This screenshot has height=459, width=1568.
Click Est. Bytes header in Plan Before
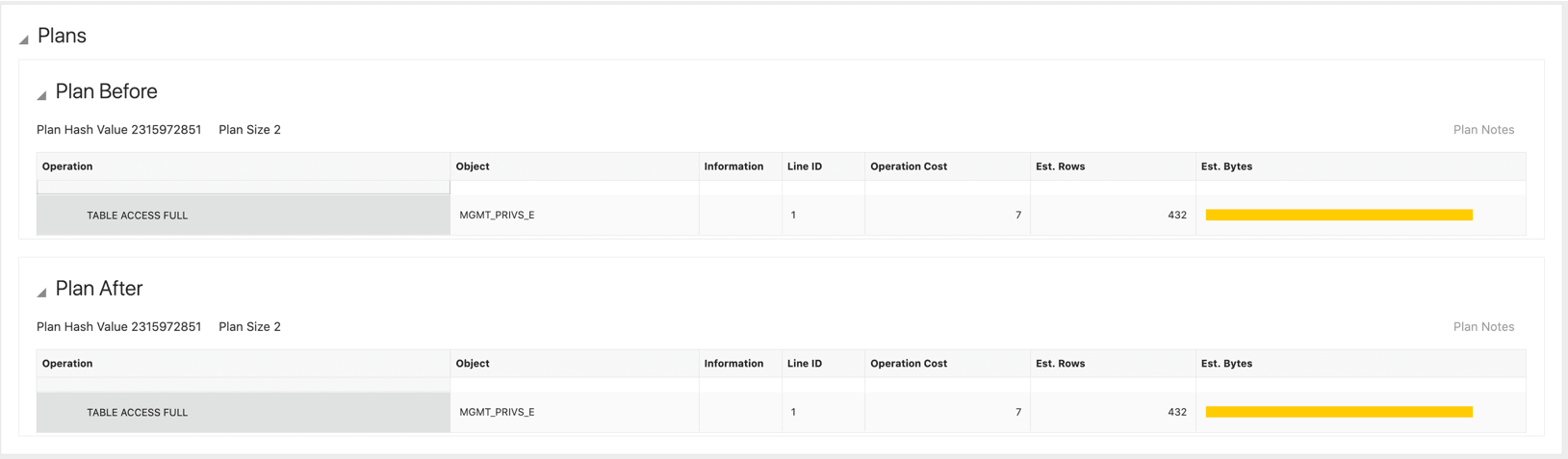click(x=1225, y=166)
